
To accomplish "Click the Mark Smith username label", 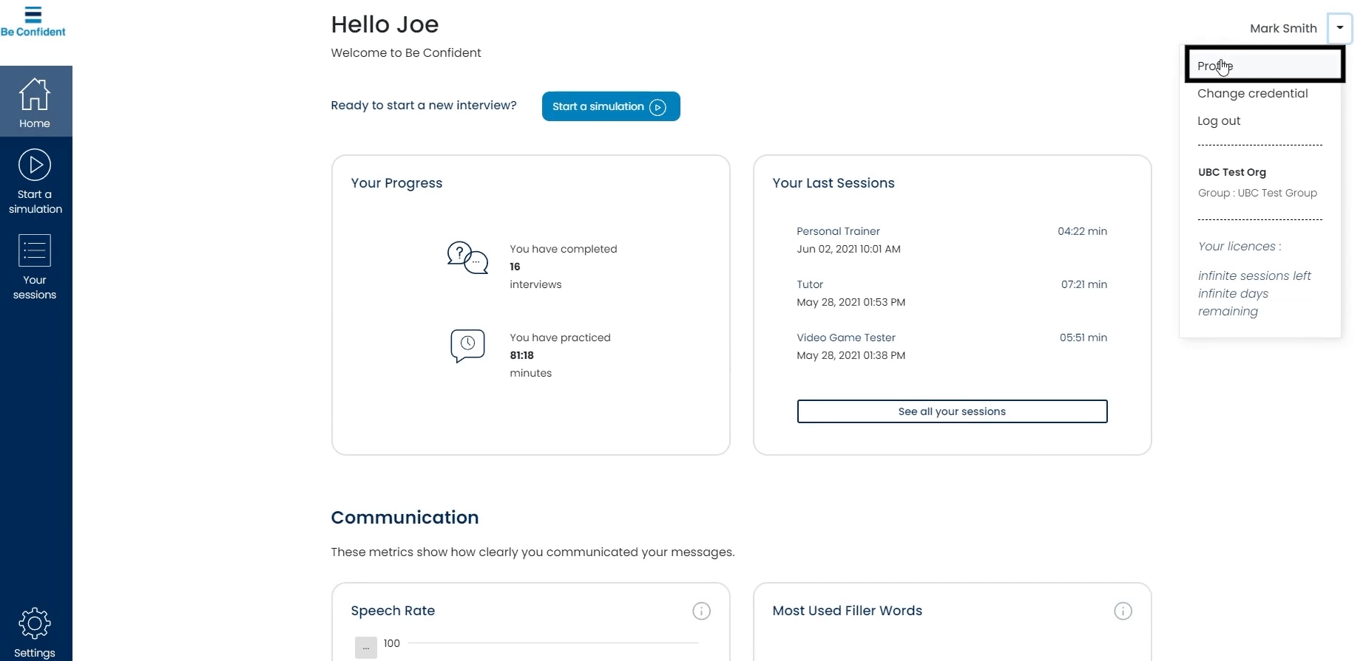I will tap(1283, 29).
